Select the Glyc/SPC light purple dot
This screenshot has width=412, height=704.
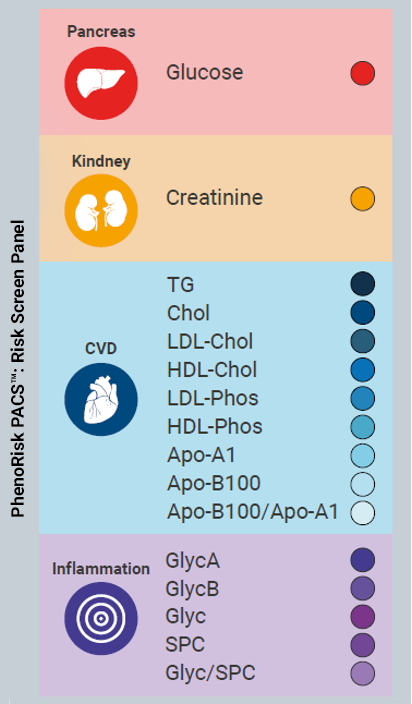pos(363,673)
